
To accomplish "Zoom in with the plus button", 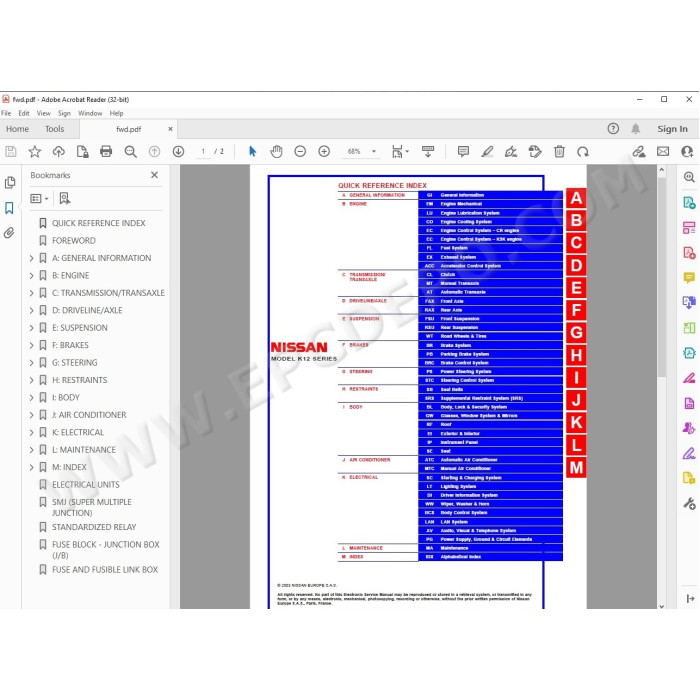I will point(324,152).
